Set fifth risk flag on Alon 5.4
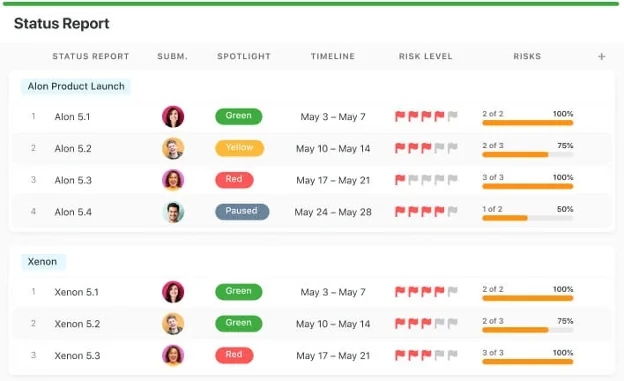This screenshot has height=381, width=624. click(452, 211)
